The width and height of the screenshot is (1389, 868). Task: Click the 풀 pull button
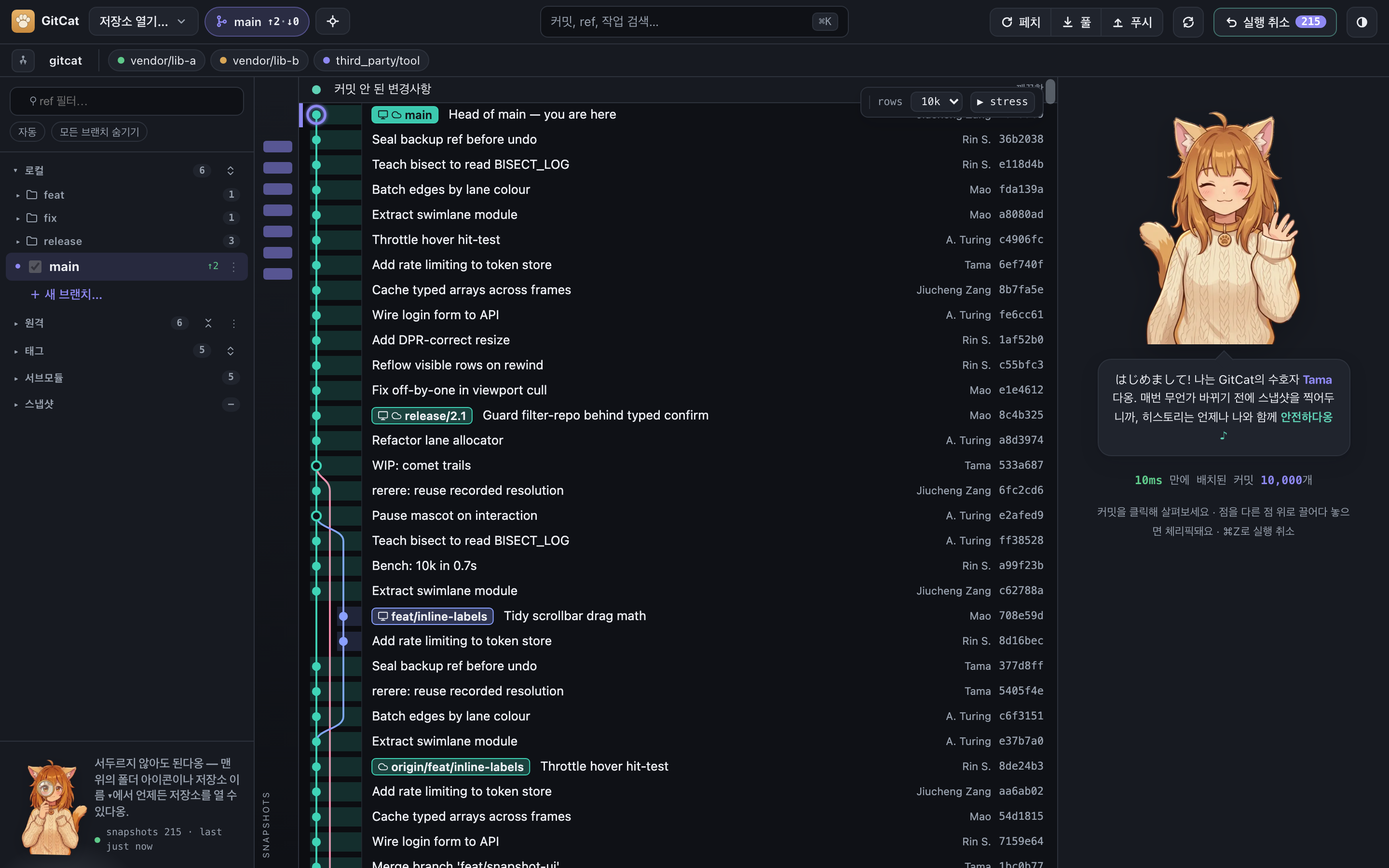(1076, 22)
